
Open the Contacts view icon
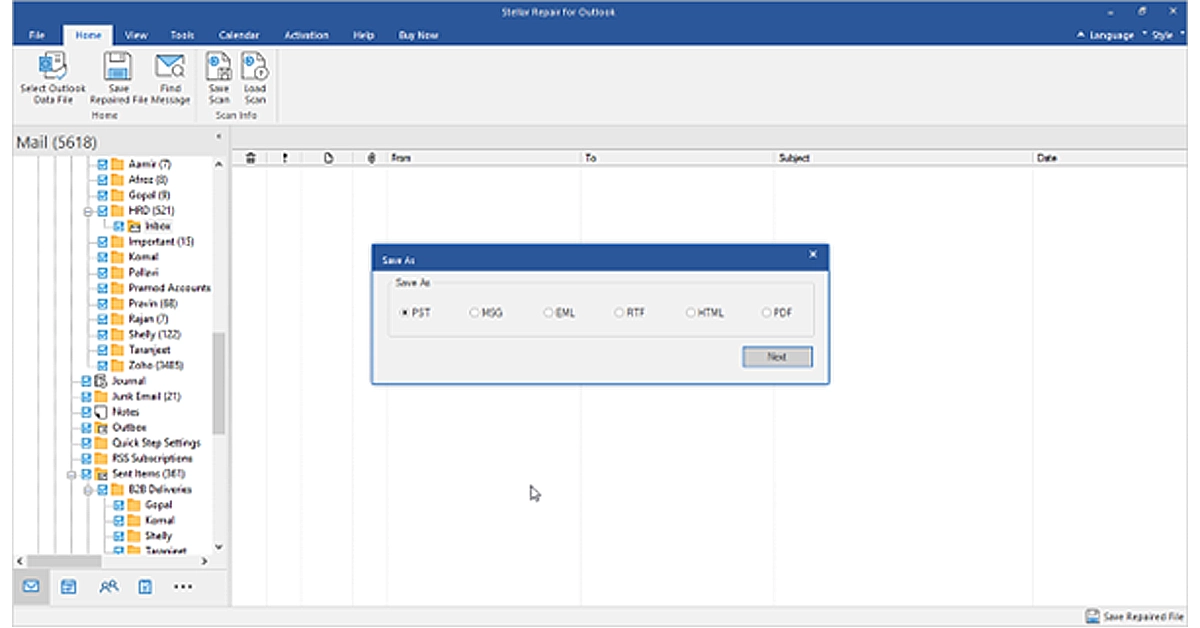(108, 586)
